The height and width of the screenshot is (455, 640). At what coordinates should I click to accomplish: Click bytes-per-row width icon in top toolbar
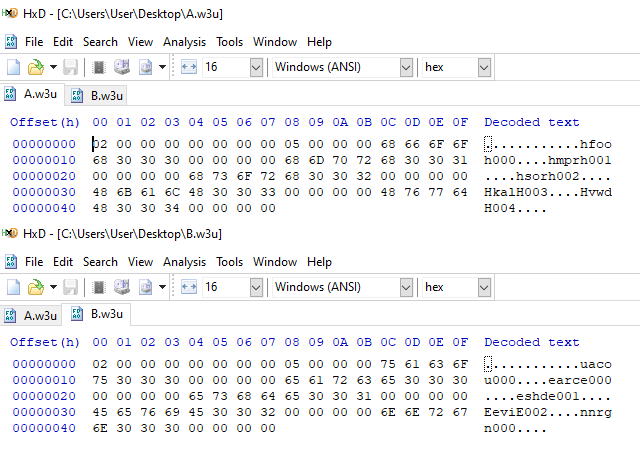pos(189,67)
